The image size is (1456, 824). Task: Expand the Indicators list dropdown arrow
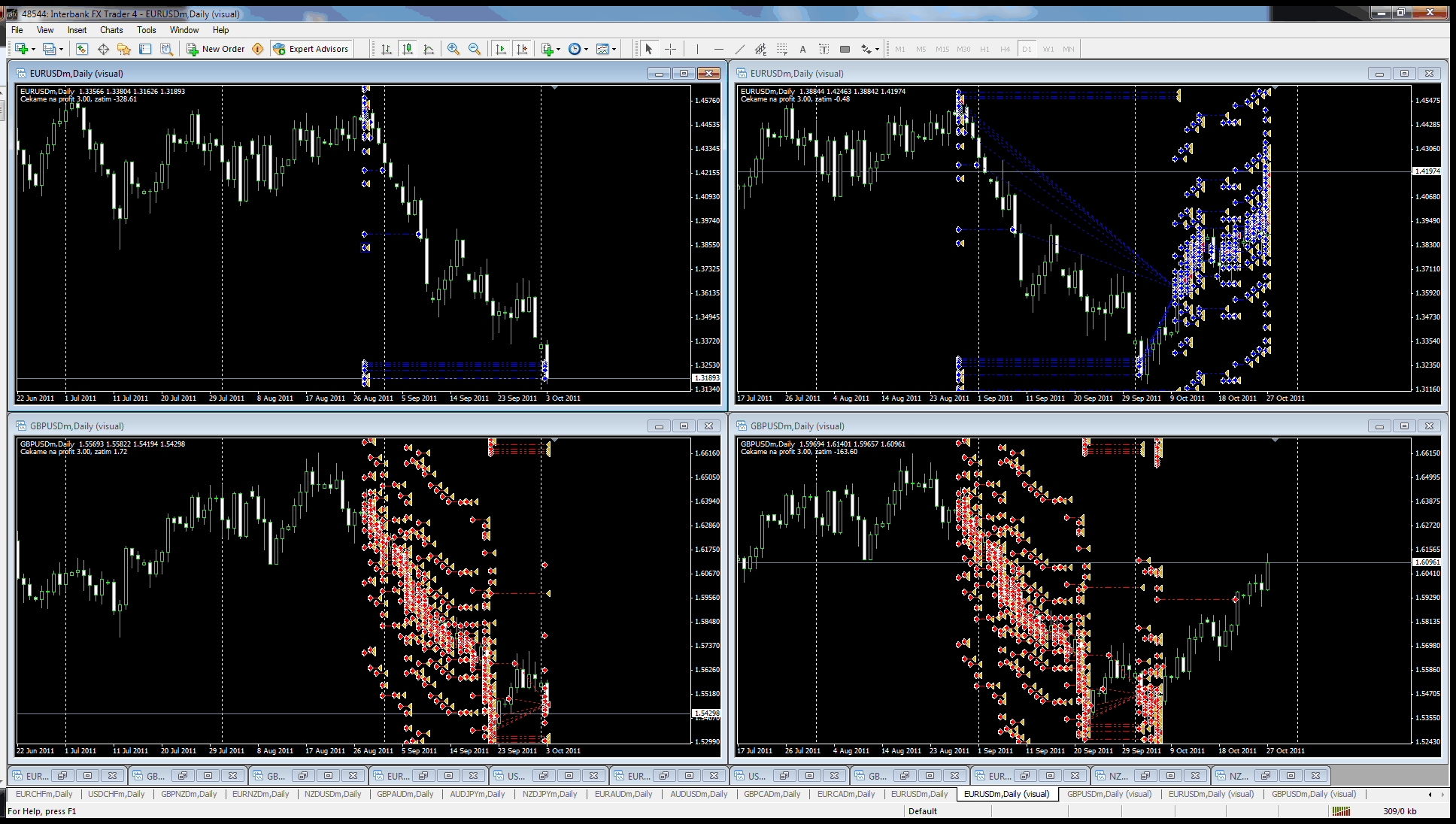[x=558, y=50]
